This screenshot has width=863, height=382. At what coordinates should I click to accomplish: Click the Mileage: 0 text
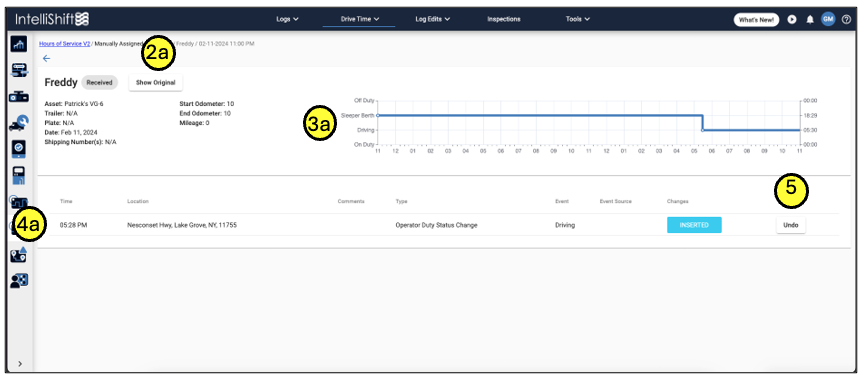point(194,123)
